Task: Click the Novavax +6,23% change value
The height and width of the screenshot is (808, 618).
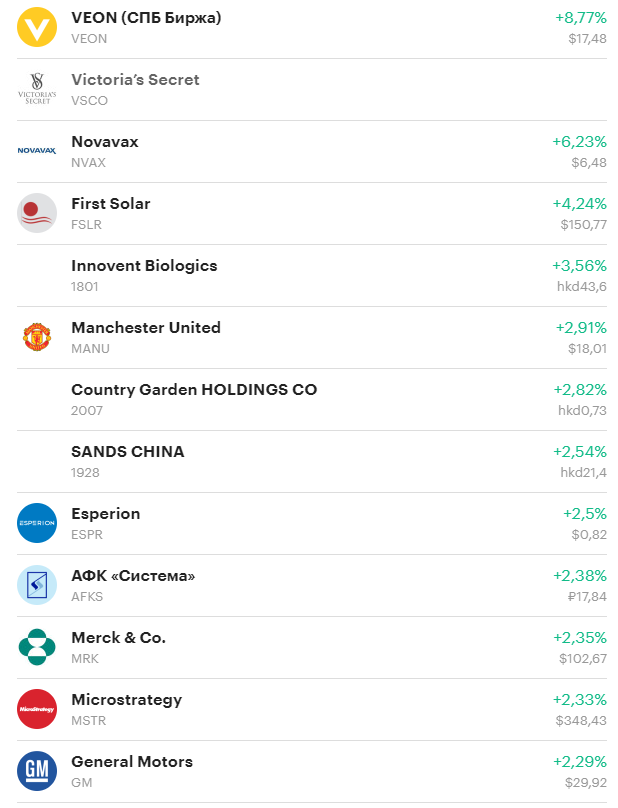Action: 579,142
